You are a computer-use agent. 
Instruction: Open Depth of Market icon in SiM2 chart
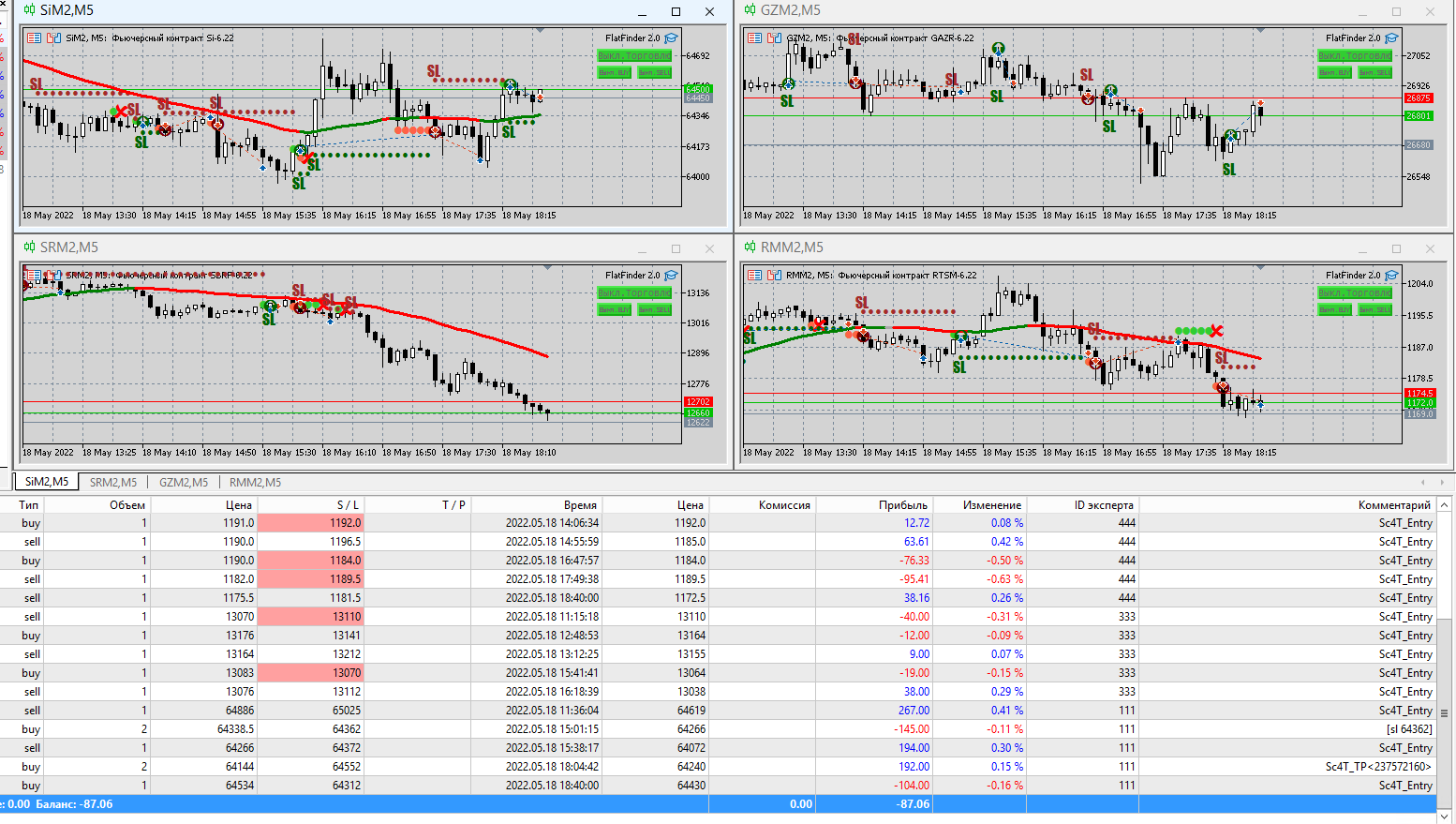tap(53, 38)
